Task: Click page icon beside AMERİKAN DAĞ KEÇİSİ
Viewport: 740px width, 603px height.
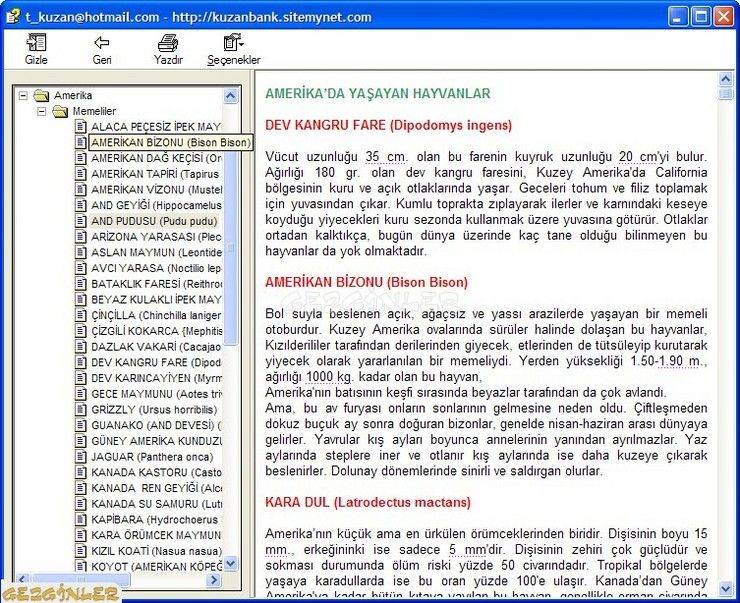Action: 81,158
